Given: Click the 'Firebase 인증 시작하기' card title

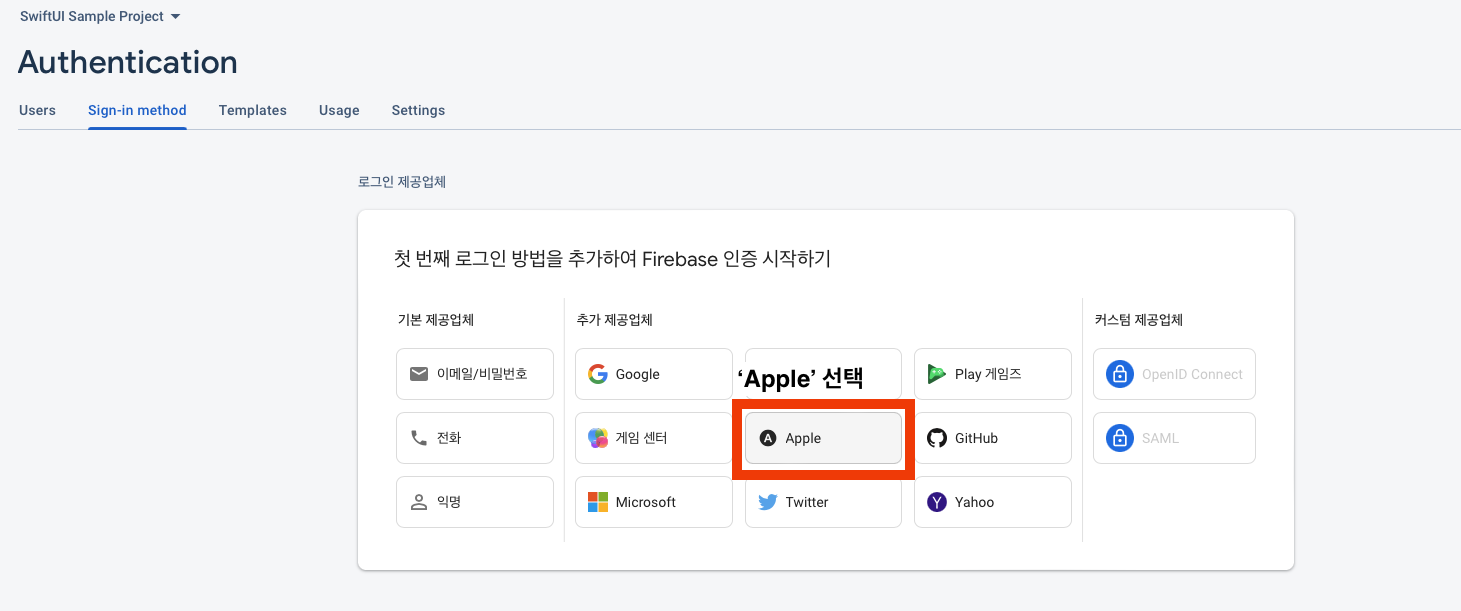Looking at the screenshot, I should pyautogui.click(x=612, y=259).
